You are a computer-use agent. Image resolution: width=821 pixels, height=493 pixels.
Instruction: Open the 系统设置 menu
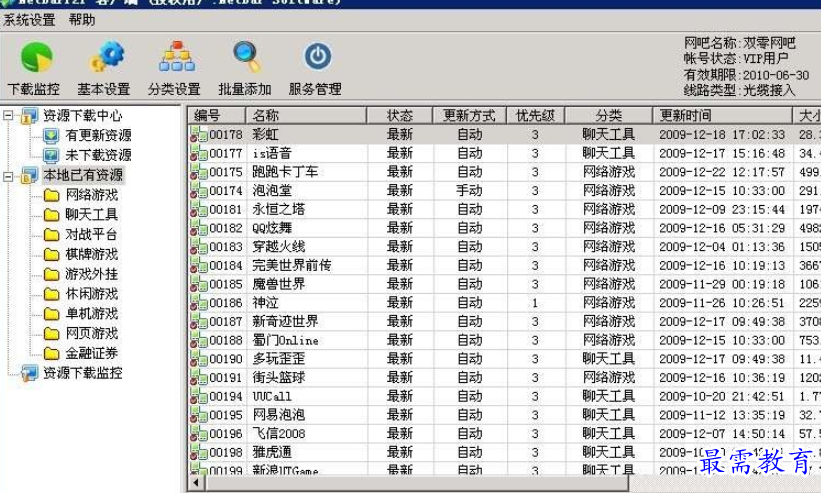pyautogui.click(x=29, y=20)
